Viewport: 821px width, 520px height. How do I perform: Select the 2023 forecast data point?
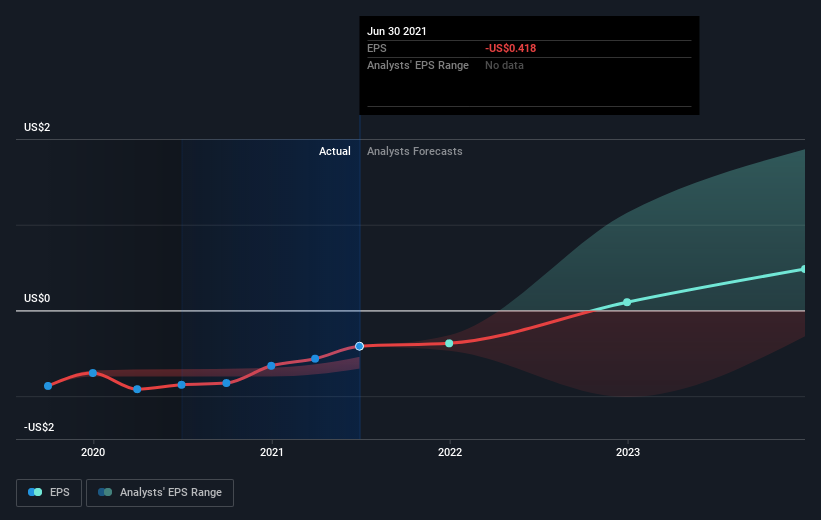(627, 302)
